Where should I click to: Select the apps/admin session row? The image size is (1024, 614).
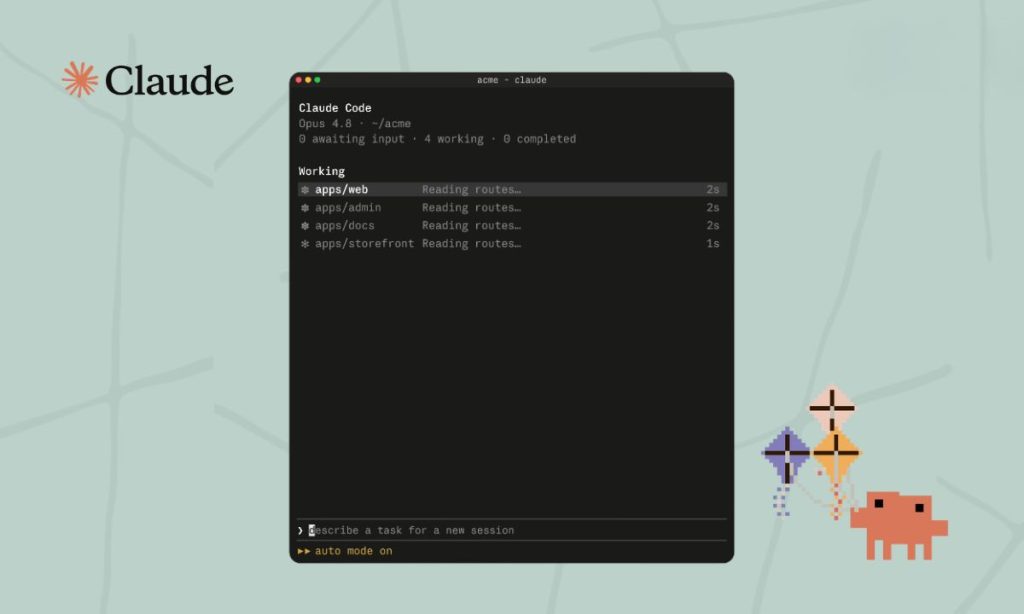(512, 208)
